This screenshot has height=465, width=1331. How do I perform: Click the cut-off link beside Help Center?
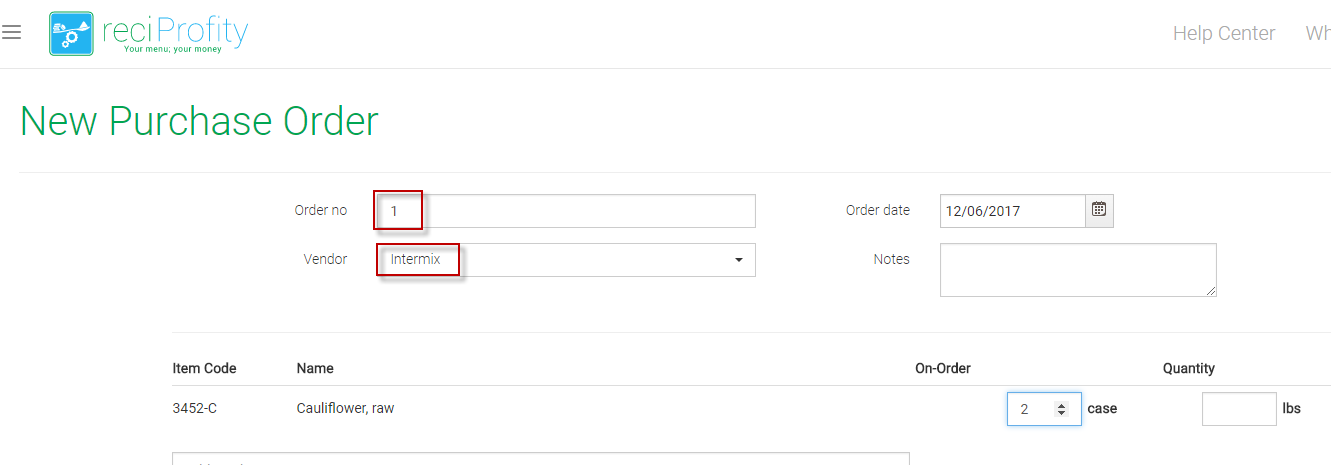pos(1318,34)
